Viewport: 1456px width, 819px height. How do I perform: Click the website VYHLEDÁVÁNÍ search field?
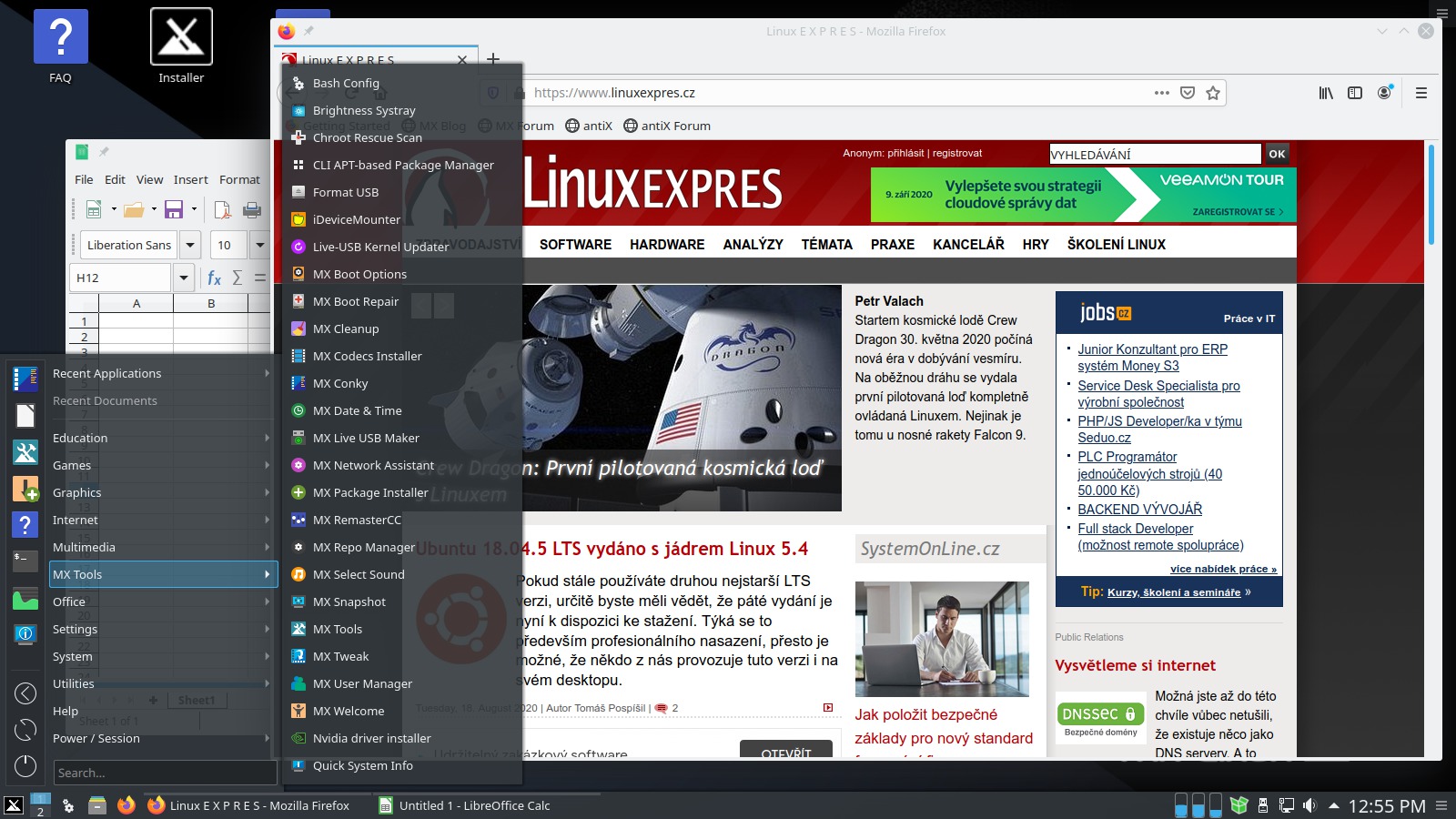[1155, 154]
